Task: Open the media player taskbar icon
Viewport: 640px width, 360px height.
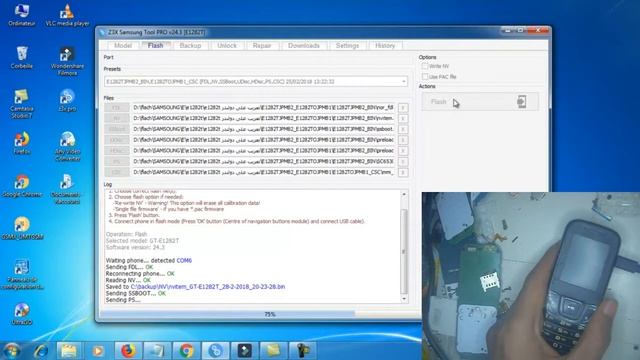Action: point(98,351)
